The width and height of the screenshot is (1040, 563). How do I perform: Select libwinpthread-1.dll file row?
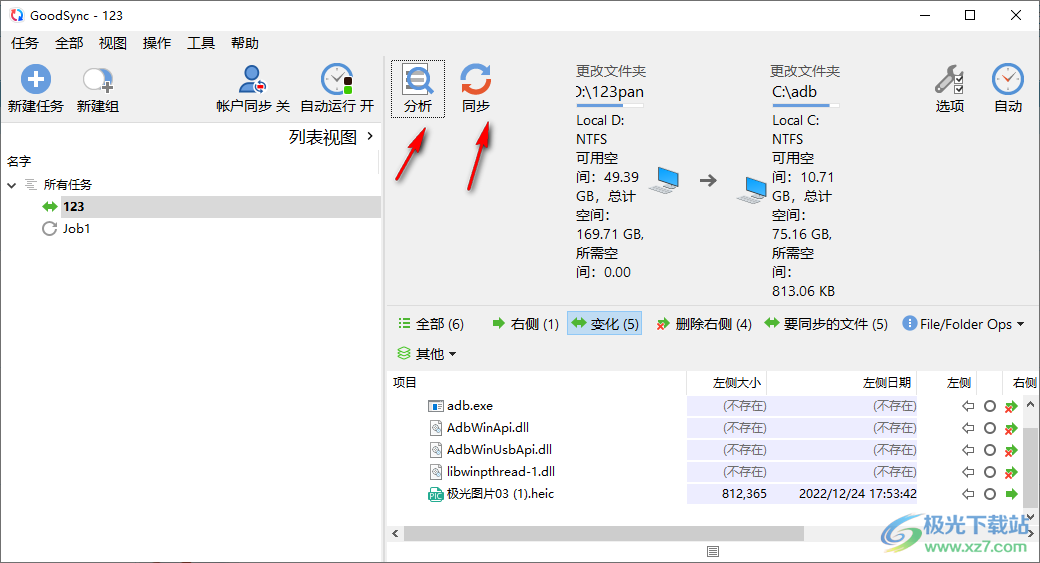[x=501, y=471]
